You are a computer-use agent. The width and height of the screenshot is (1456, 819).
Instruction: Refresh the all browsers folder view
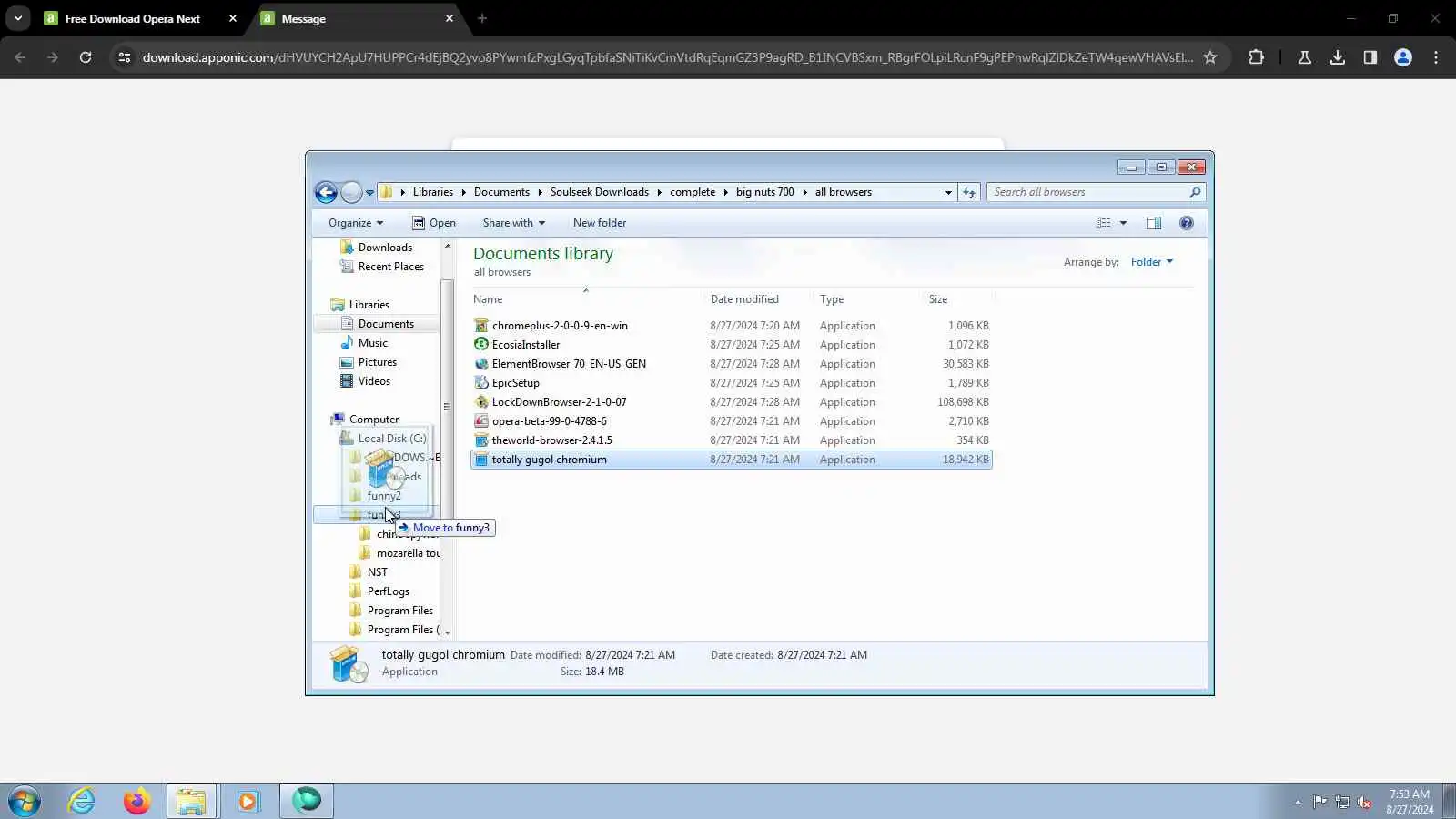[969, 192]
